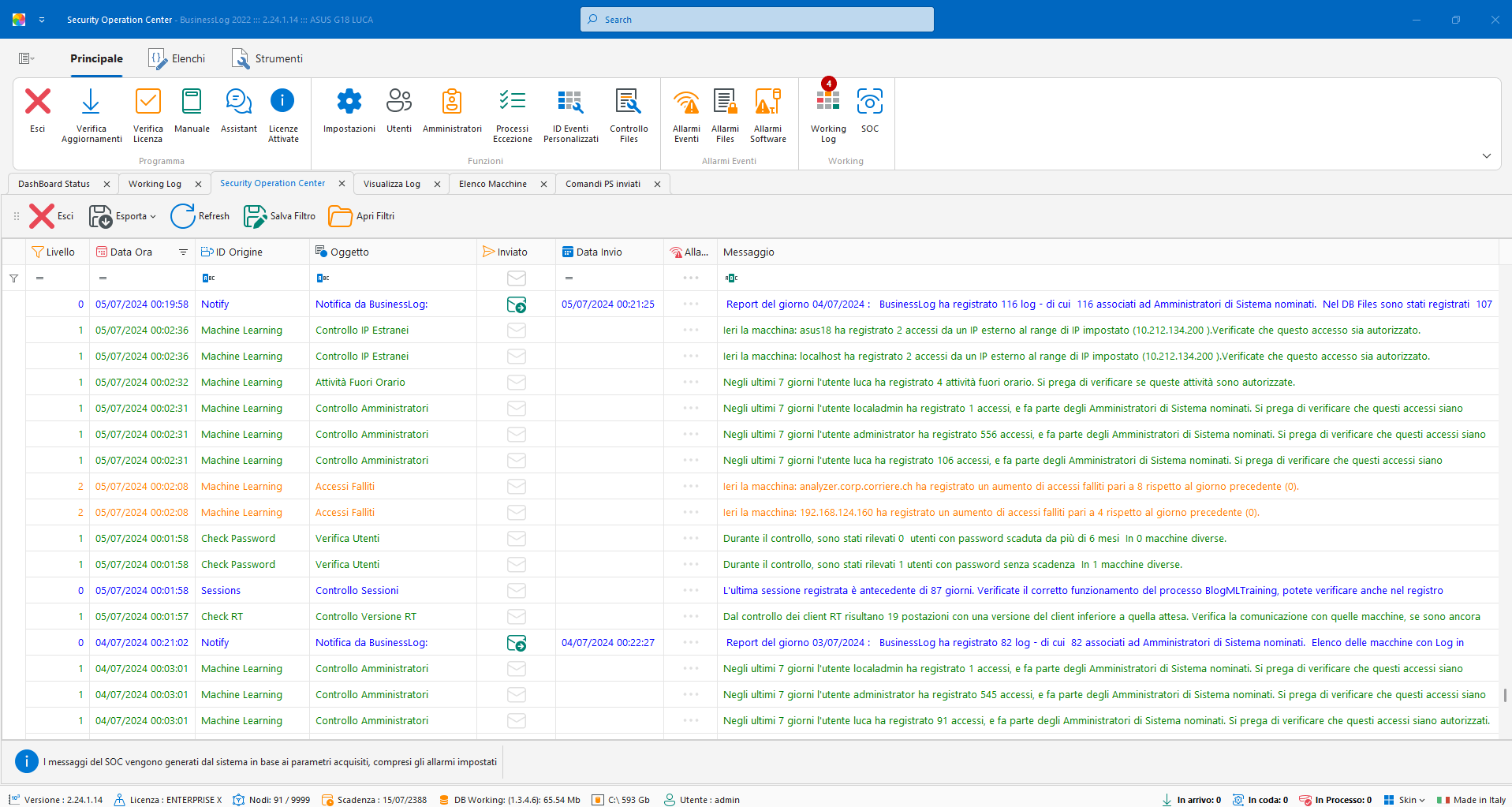Switch to DashBoard Status tab
This screenshot has width=1512, height=807.
pyautogui.click(x=54, y=184)
